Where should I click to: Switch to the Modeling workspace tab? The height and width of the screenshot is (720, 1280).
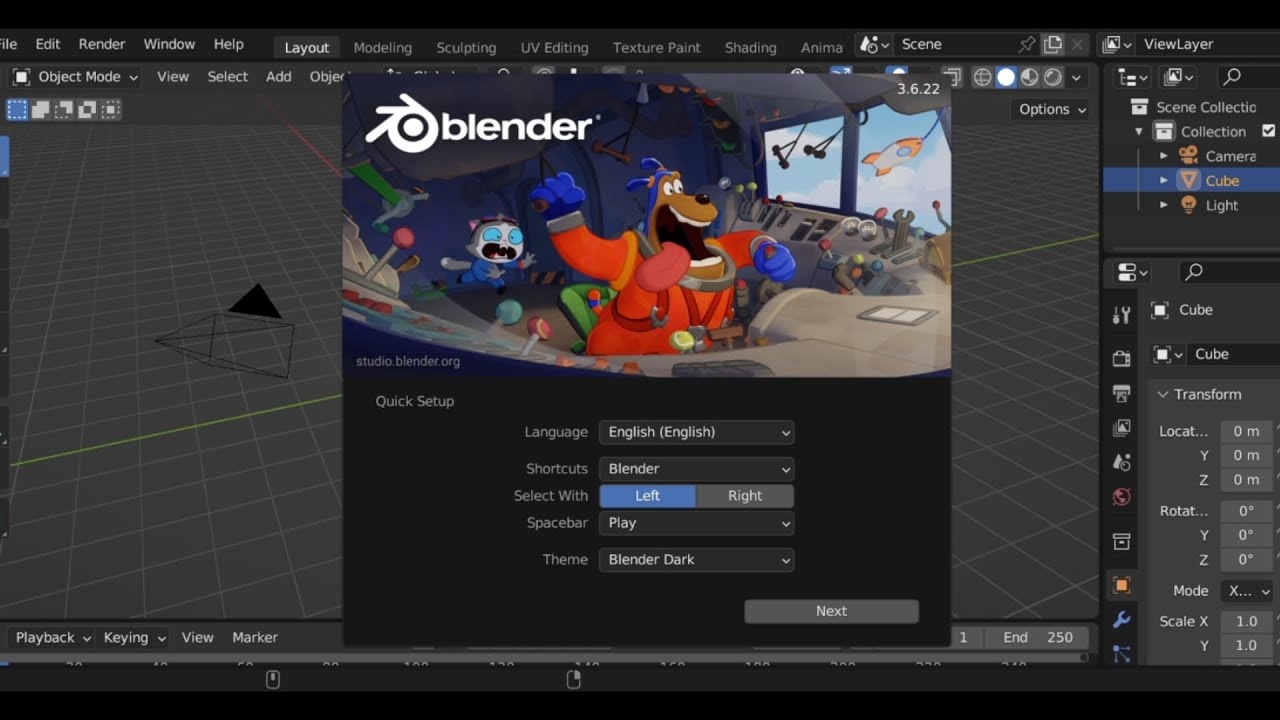[382, 47]
